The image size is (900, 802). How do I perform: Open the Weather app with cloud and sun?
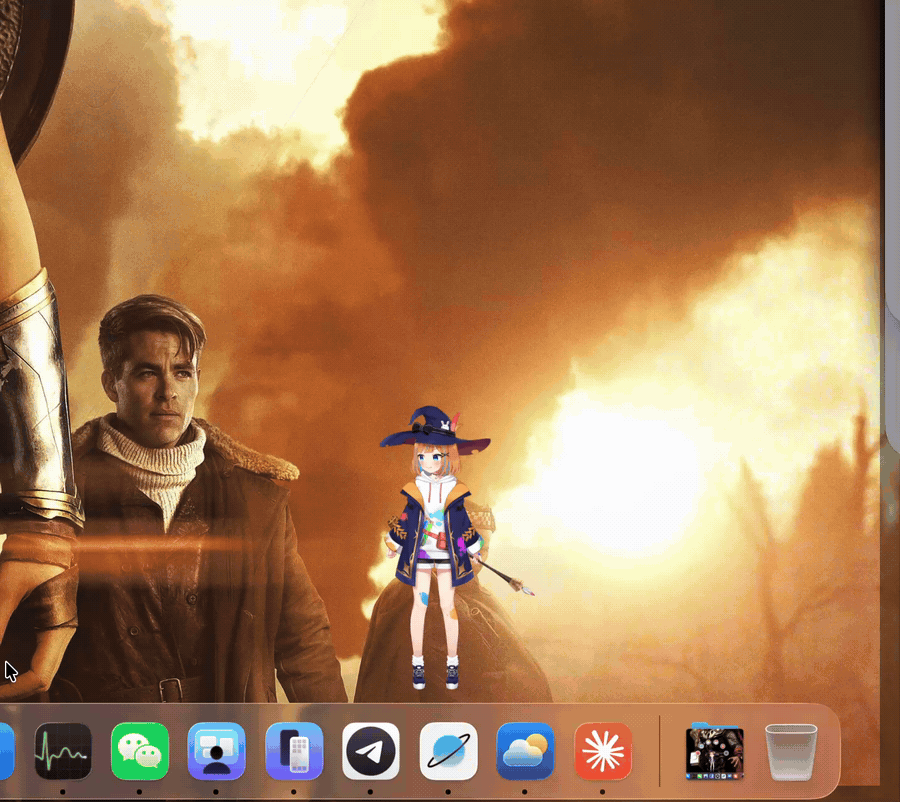pyautogui.click(x=525, y=751)
